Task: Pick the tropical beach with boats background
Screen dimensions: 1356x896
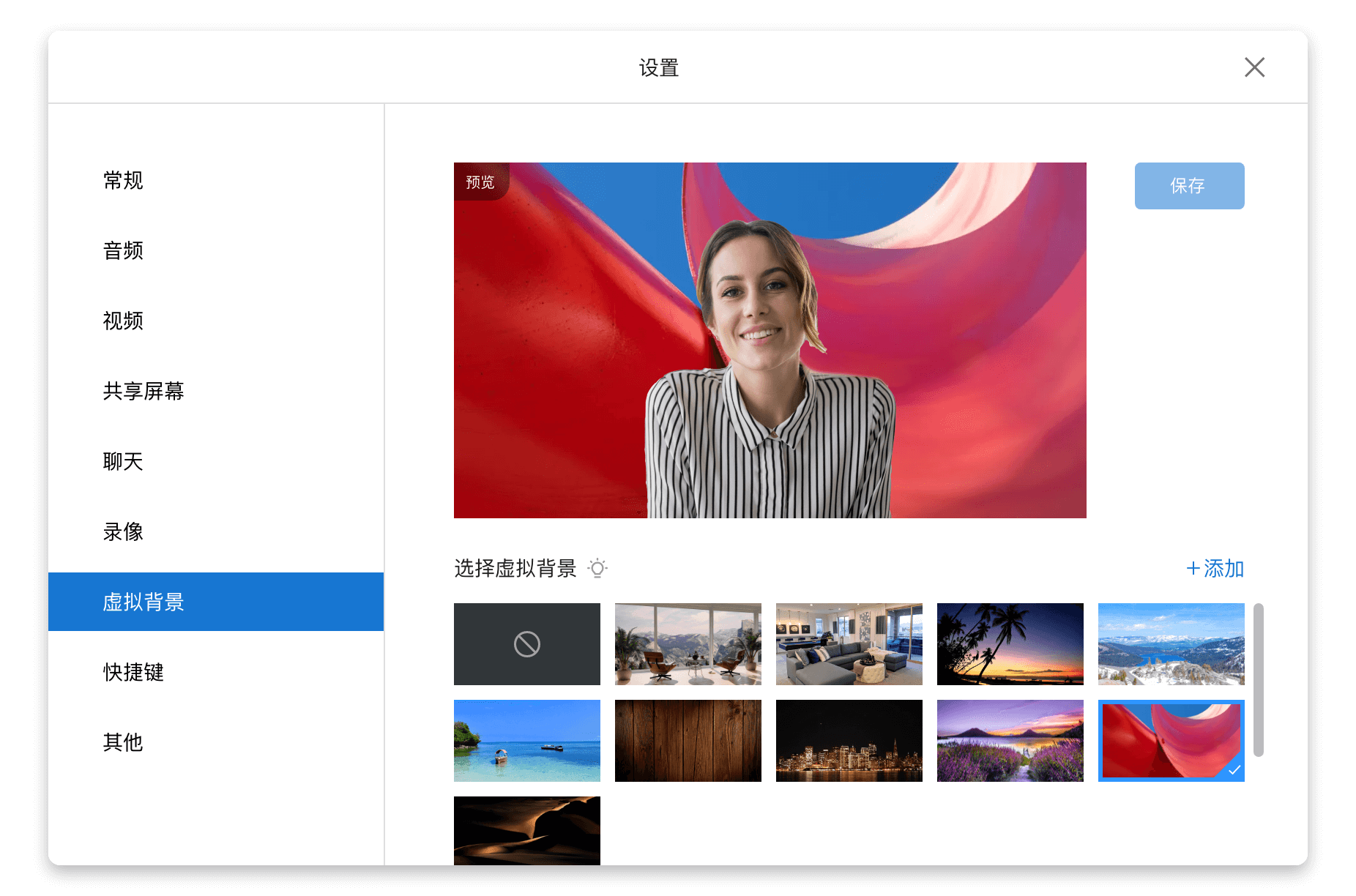Action: pyautogui.click(x=526, y=741)
